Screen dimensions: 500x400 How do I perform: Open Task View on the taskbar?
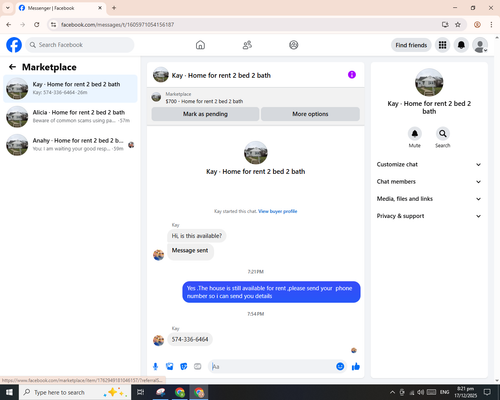[141, 392]
